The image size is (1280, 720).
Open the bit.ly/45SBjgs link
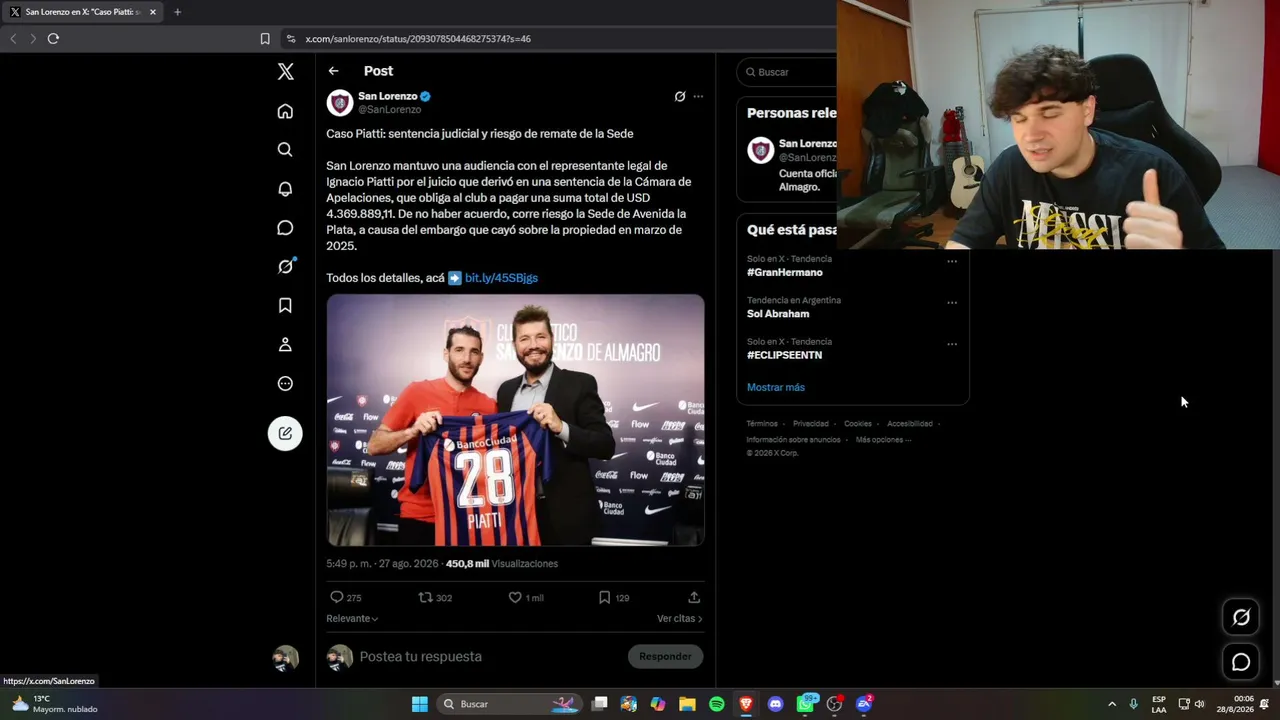501,278
